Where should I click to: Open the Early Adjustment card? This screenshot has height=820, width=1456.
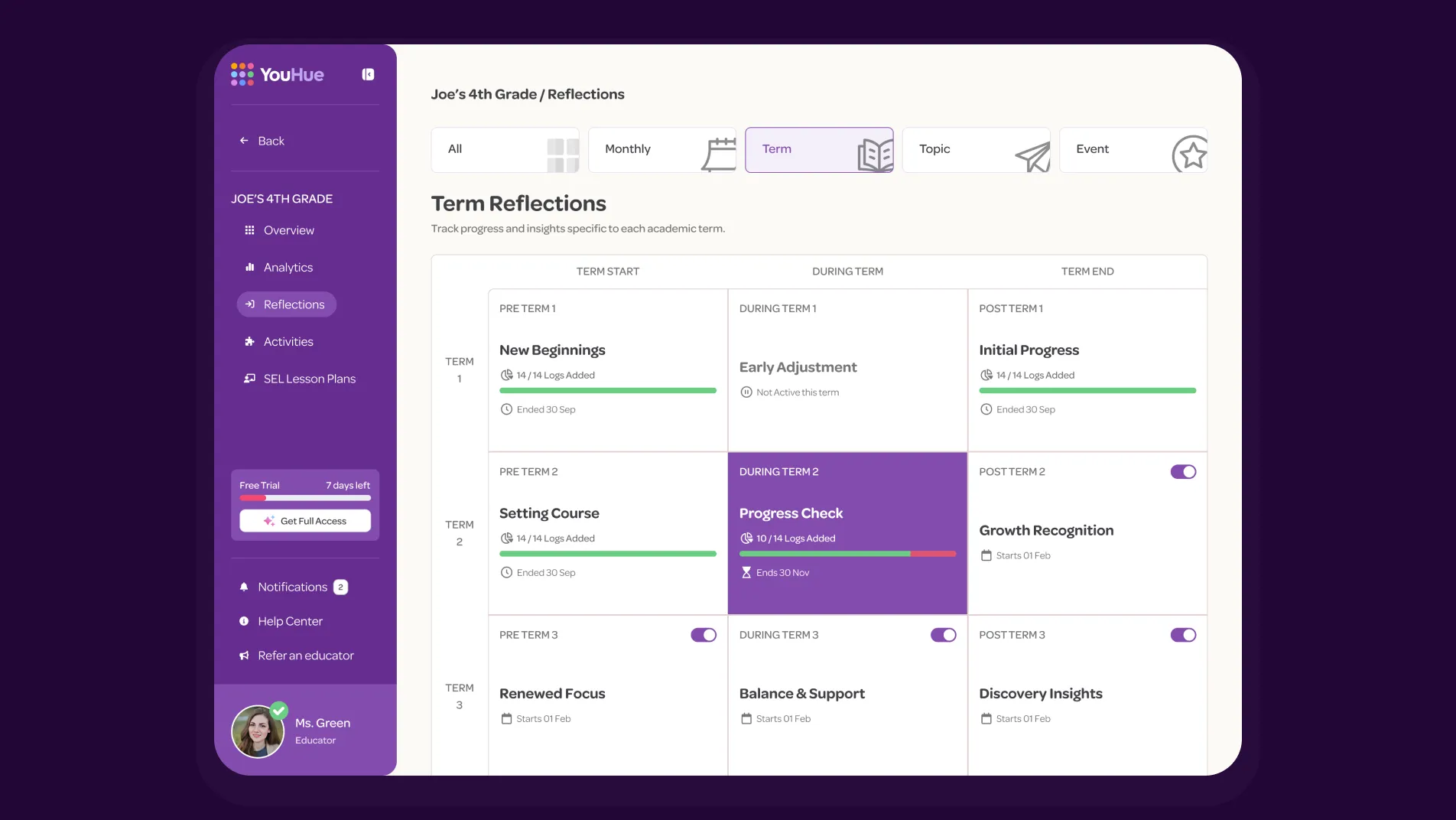point(847,370)
